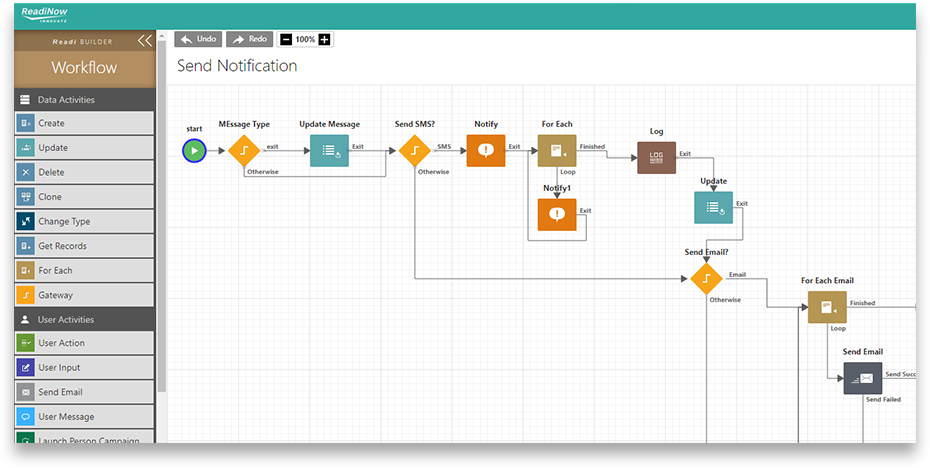
Task: Click the For Each sidebar icon
Action: point(26,270)
